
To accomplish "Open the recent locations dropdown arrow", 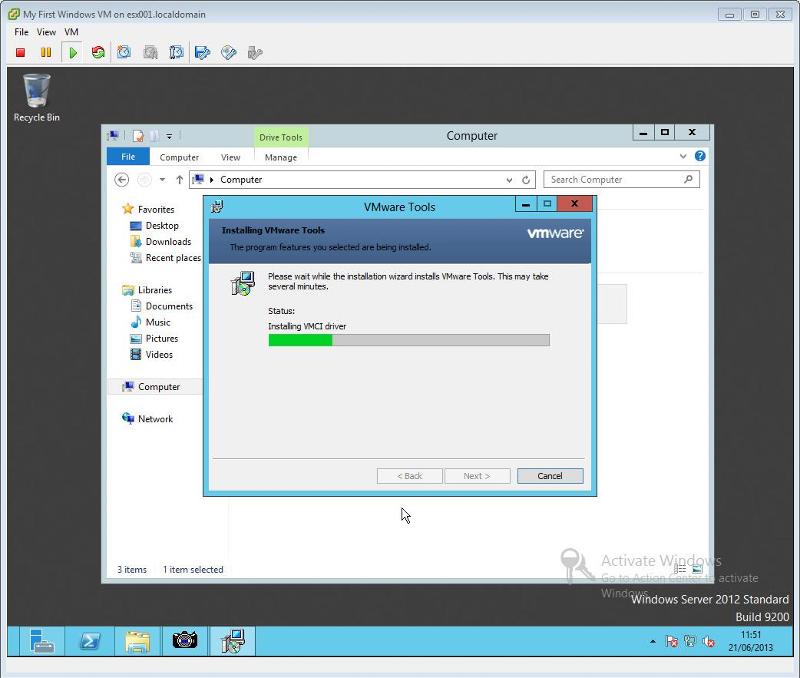I will pos(162,180).
